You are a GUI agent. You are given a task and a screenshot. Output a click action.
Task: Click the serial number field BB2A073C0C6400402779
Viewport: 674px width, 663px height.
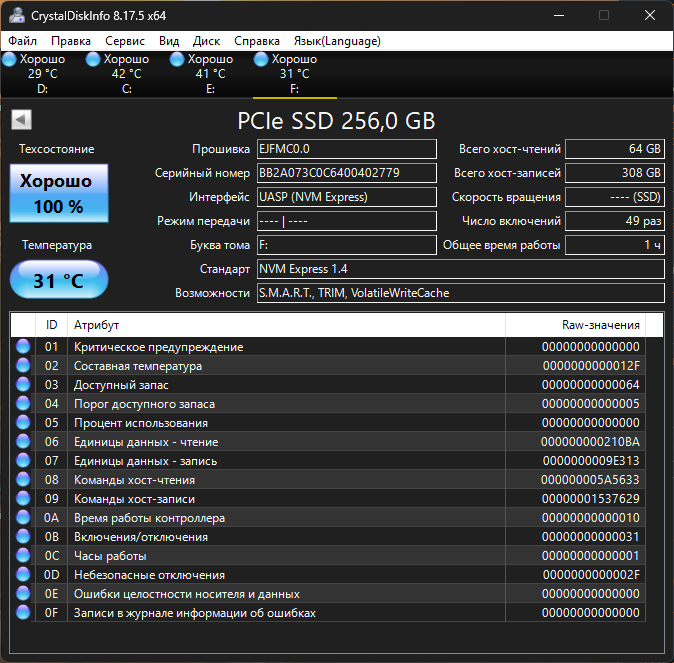point(346,173)
